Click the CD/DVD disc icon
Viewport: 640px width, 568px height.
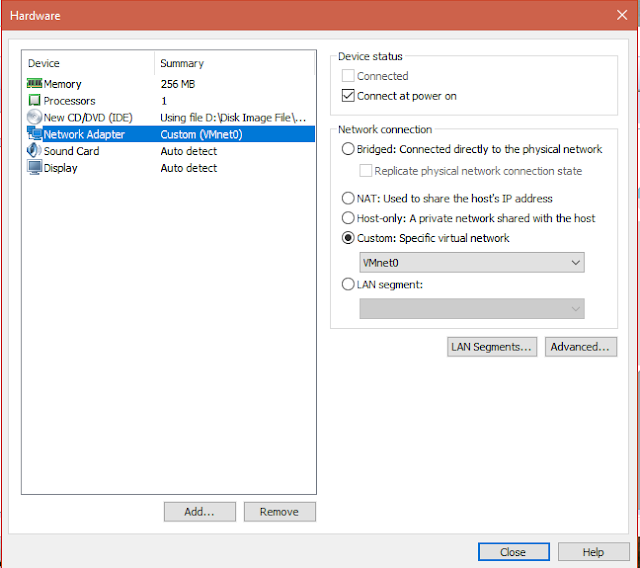tap(34, 117)
